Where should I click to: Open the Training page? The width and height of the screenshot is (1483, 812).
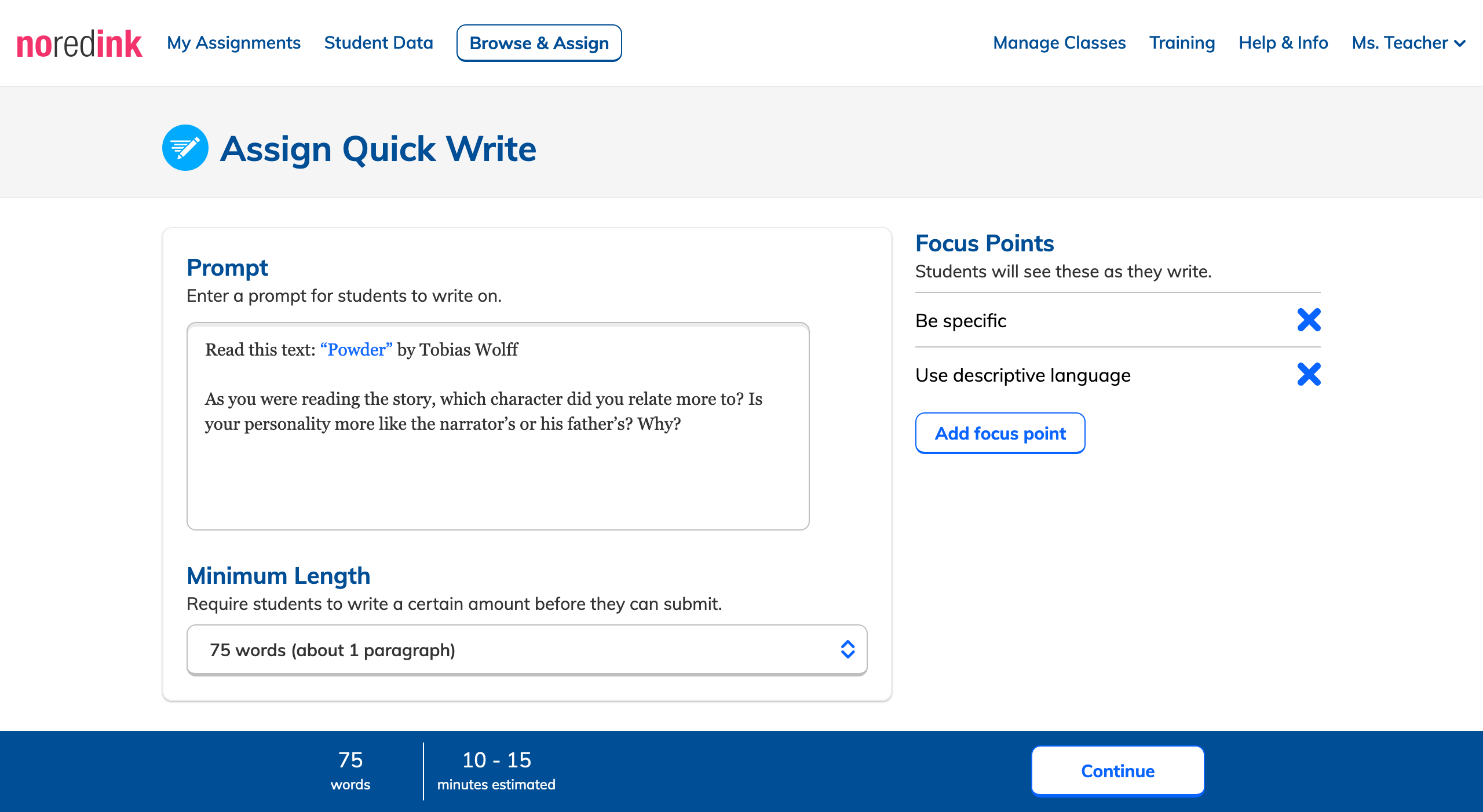[1182, 43]
